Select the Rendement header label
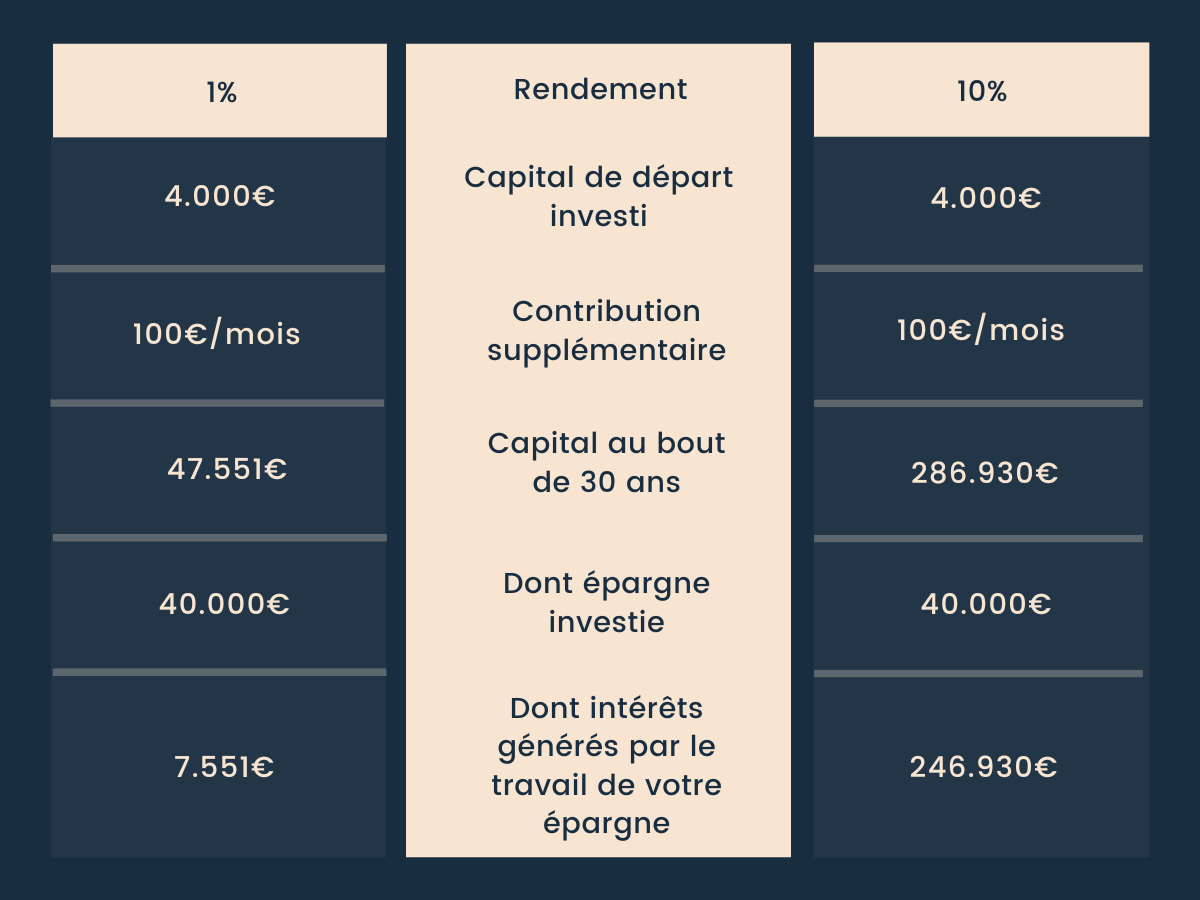The image size is (1200, 900). [x=600, y=89]
